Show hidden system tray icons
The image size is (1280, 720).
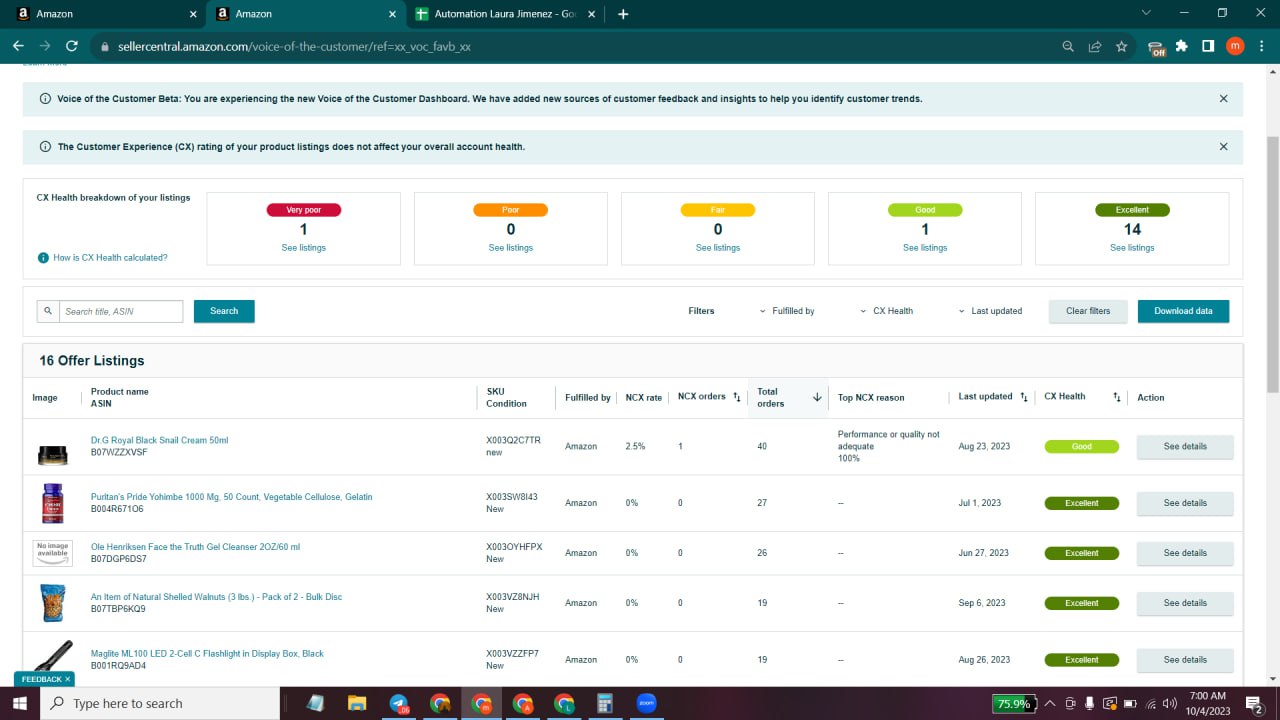(x=1049, y=703)
